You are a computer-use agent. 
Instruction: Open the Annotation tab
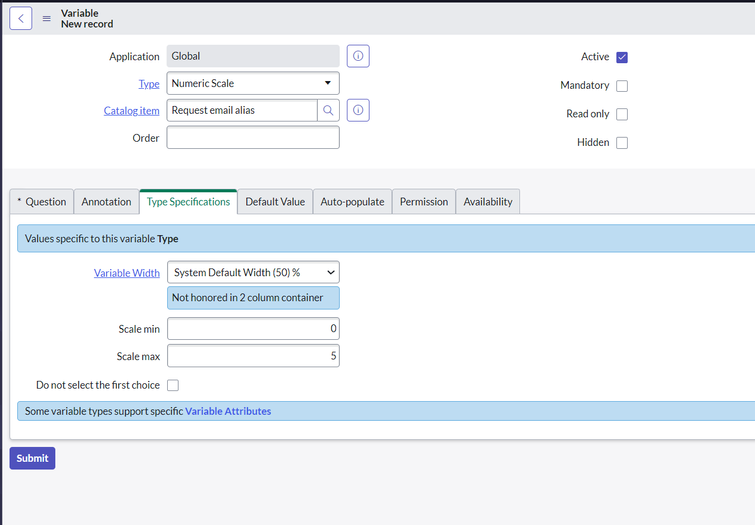click(106, 202)
